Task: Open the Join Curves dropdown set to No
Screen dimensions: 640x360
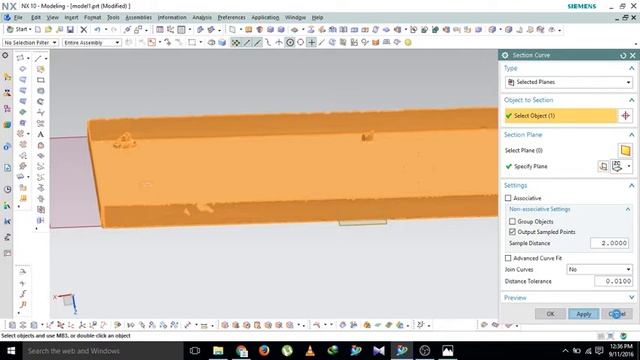Action: (x=599, y=269)
